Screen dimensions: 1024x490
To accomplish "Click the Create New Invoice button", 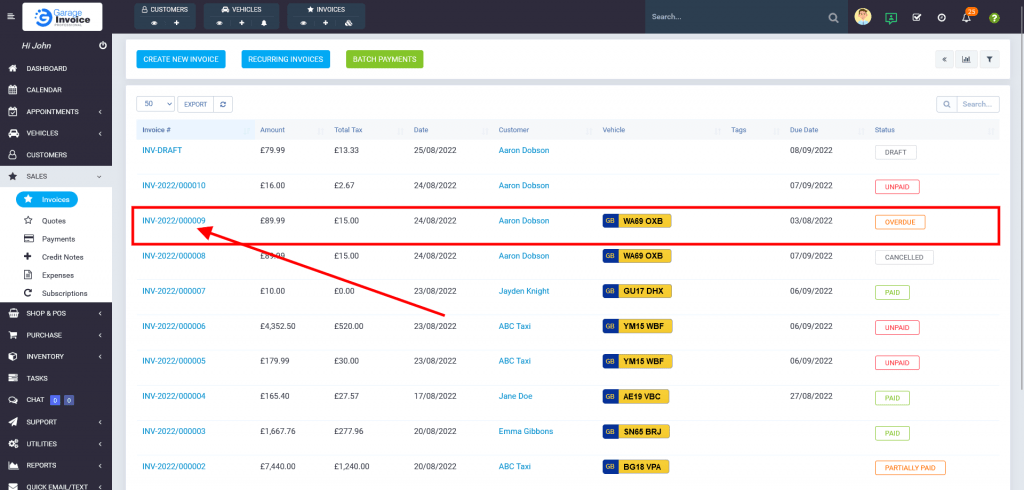I will pos(181,59).
